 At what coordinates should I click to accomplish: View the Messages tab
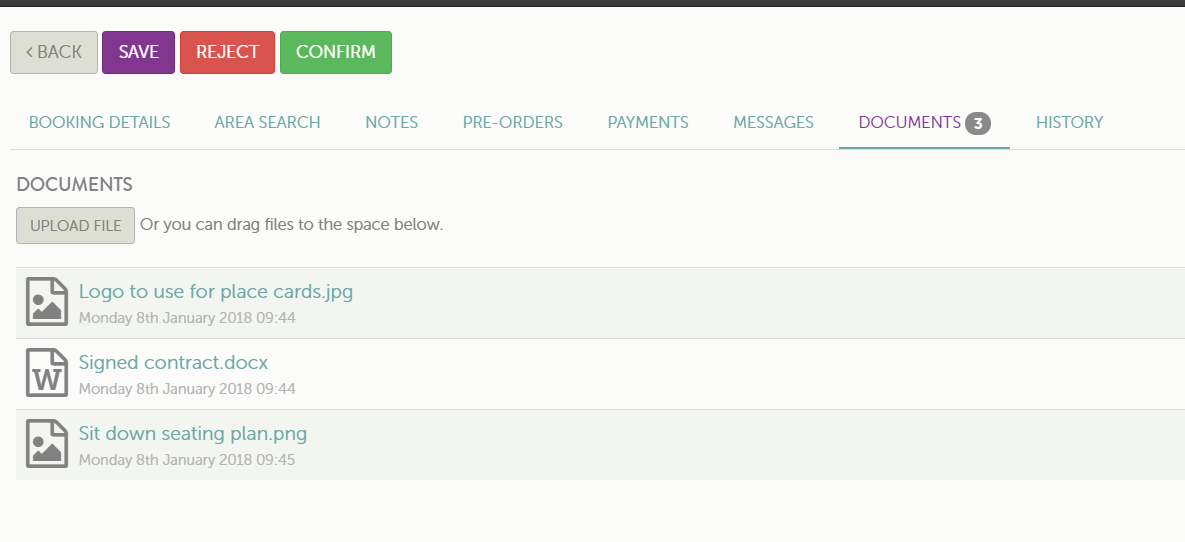coord(773,122)
